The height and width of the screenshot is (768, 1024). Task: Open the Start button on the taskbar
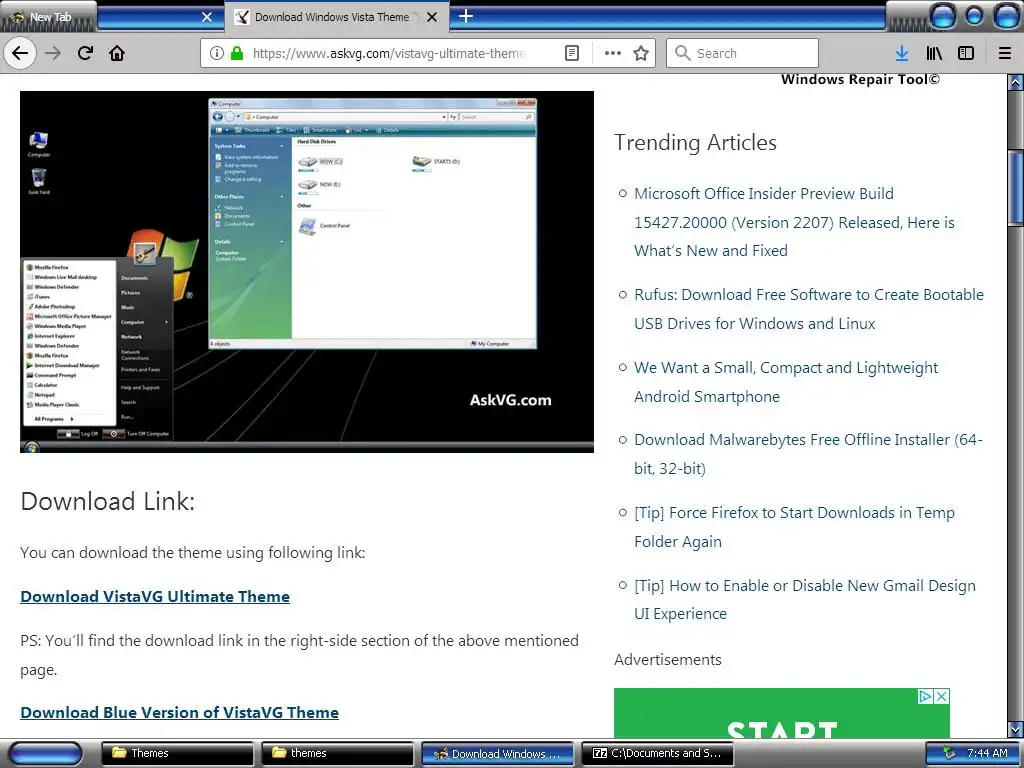pyautogui.click(x=46, y=754)
